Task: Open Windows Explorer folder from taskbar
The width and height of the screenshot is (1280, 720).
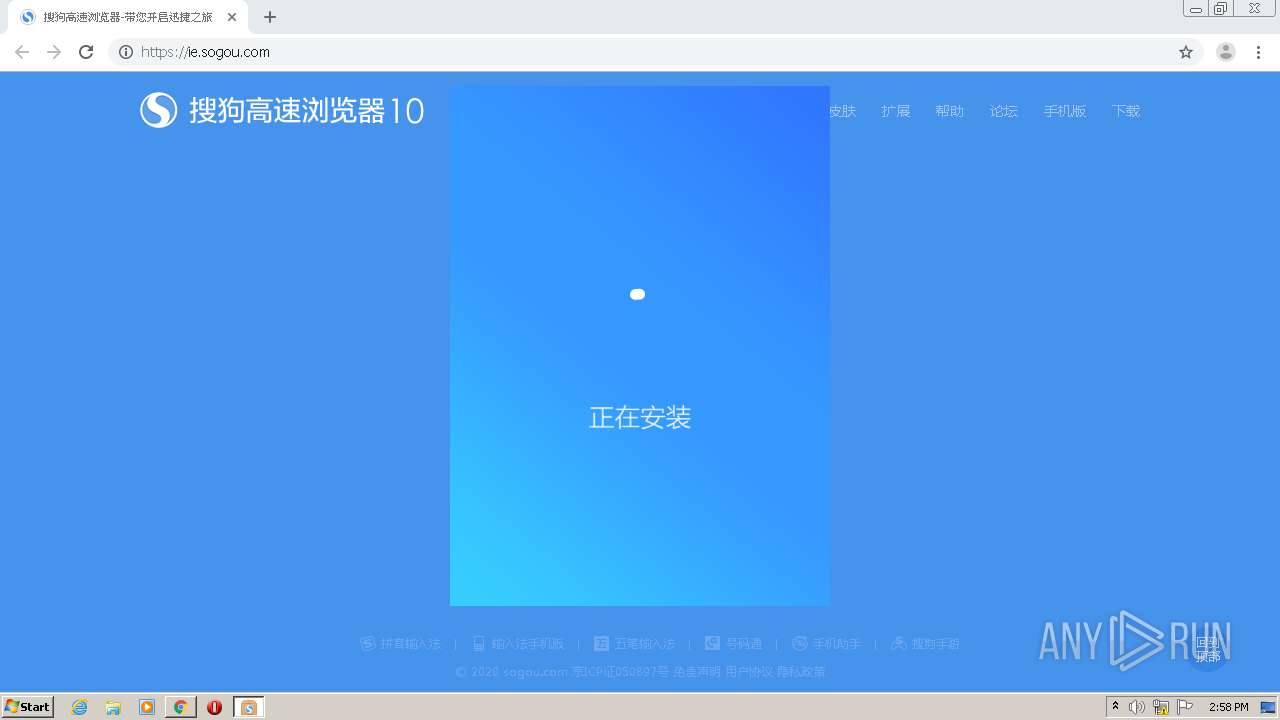Action: 113,707
